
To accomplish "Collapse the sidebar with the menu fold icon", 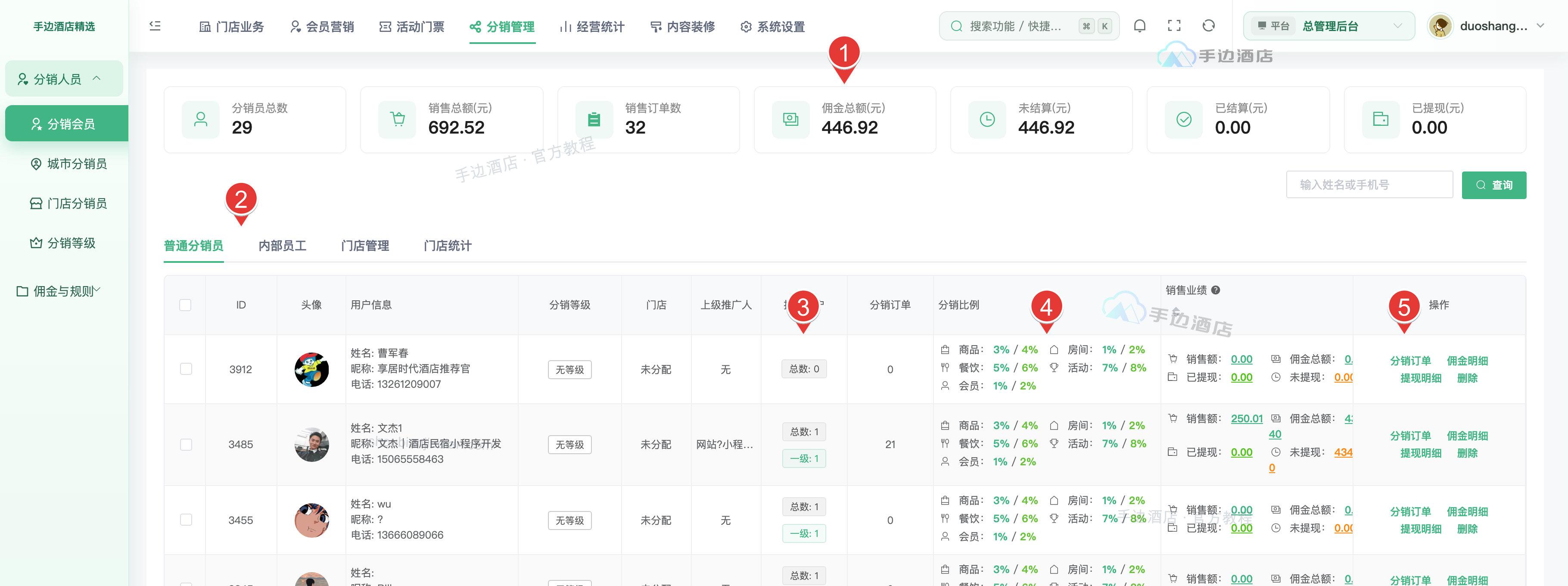I will tap(155, 25).
